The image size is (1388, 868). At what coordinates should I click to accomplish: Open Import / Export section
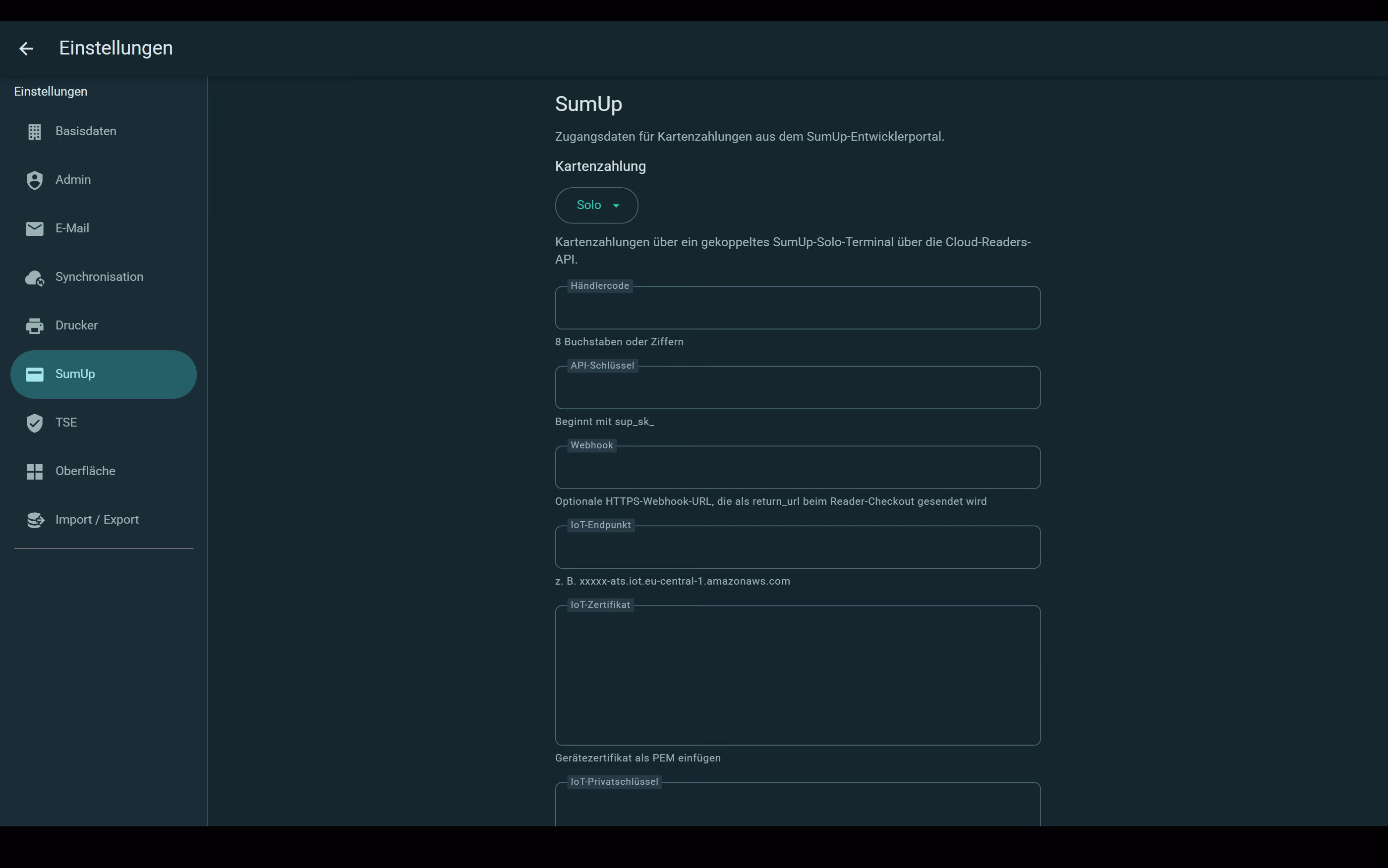click(x=104, y=520)
